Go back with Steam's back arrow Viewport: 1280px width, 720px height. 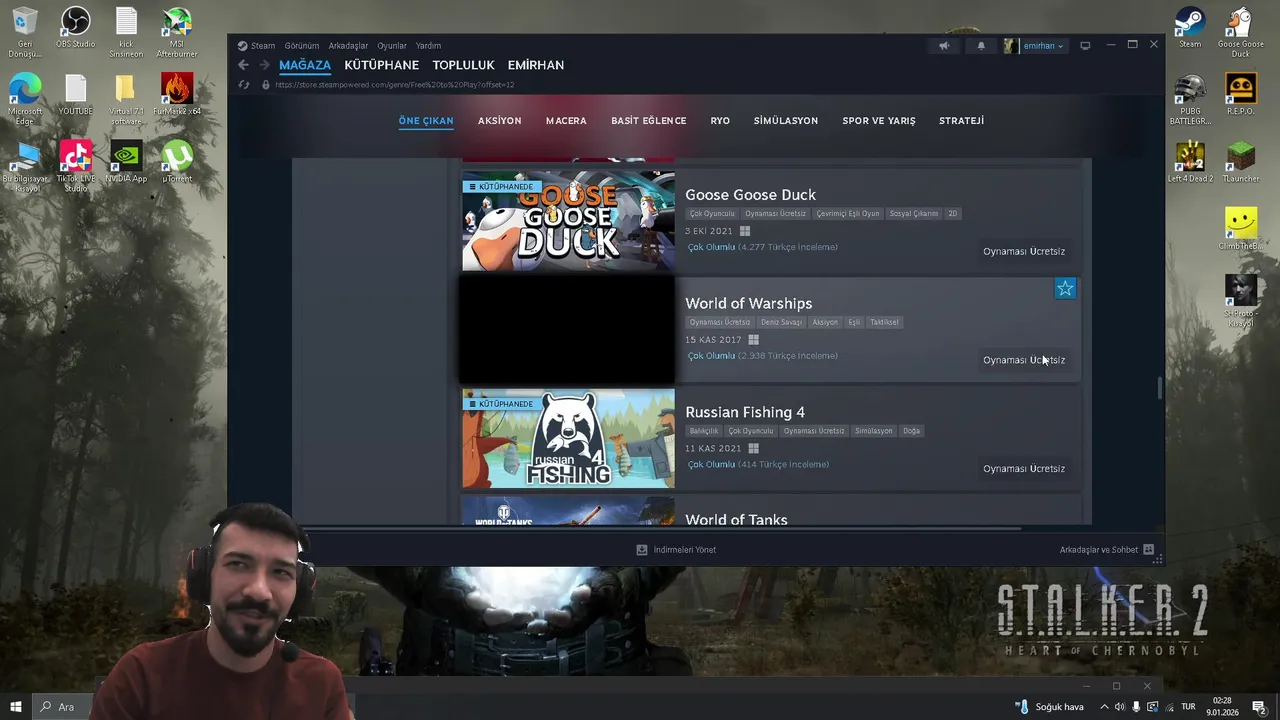point(243,65)
